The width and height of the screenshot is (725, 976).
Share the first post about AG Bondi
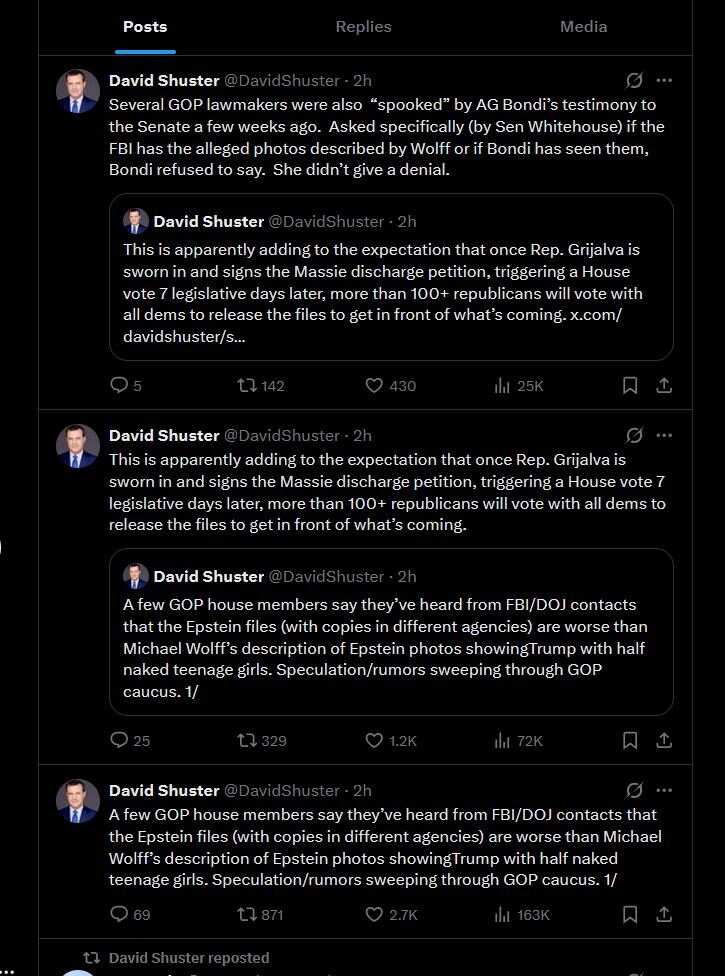[x=663, y=385]
